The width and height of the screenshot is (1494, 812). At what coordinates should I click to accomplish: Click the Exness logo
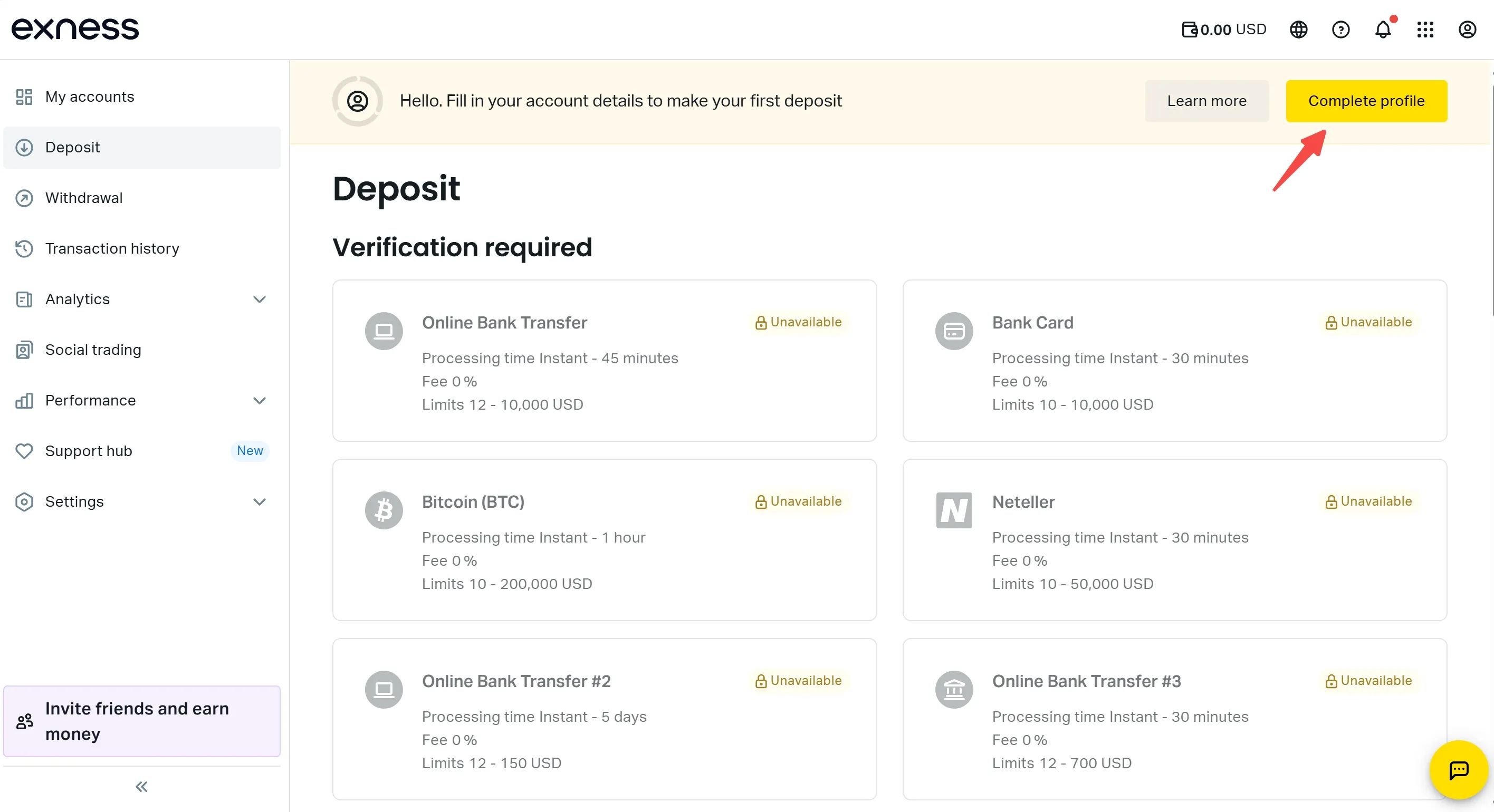pos(75,29)
